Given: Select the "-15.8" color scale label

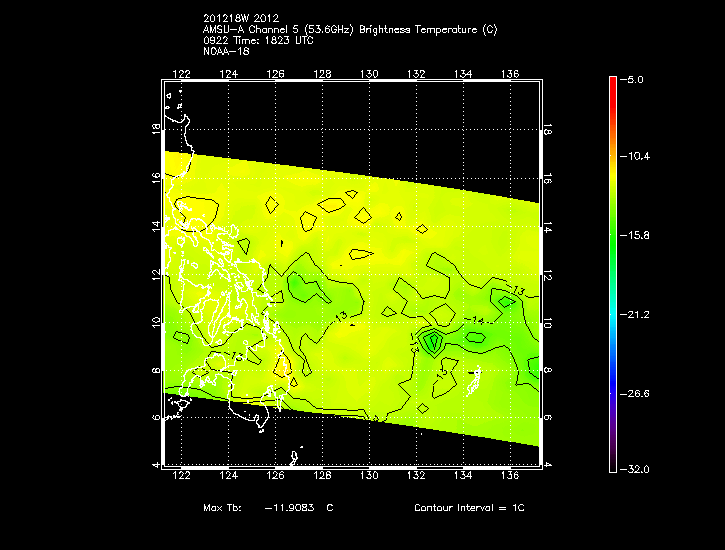Looking at the screenshot, I should point(635,235).
